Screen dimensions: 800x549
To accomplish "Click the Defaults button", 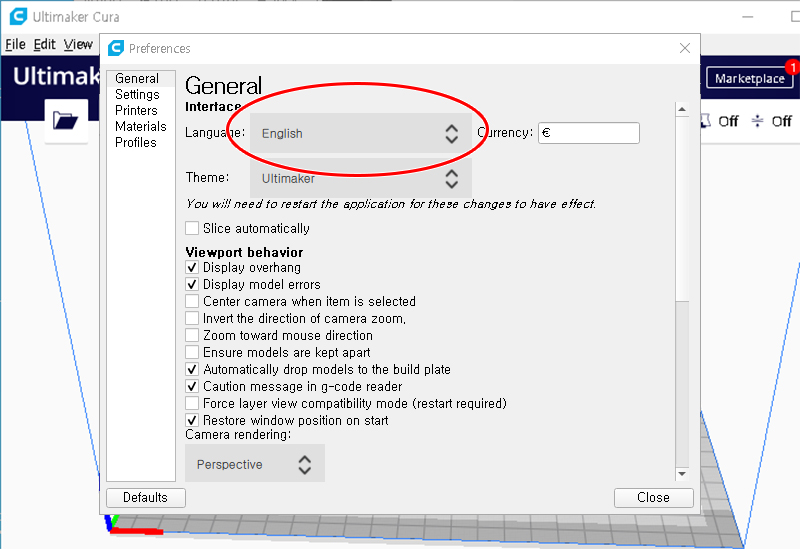I will pyautogui.click(x=145, y=497).
